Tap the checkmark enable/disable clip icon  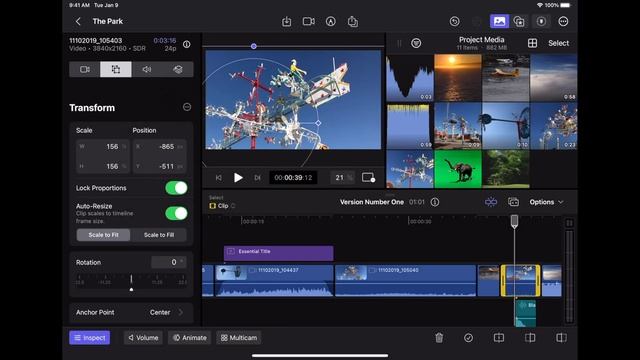469,338
